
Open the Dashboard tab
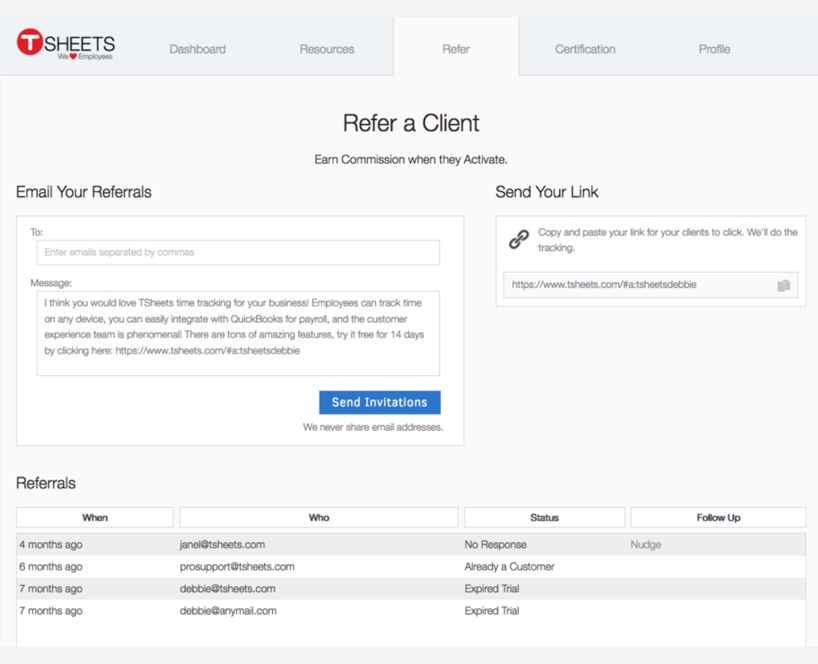click(197, 49)
